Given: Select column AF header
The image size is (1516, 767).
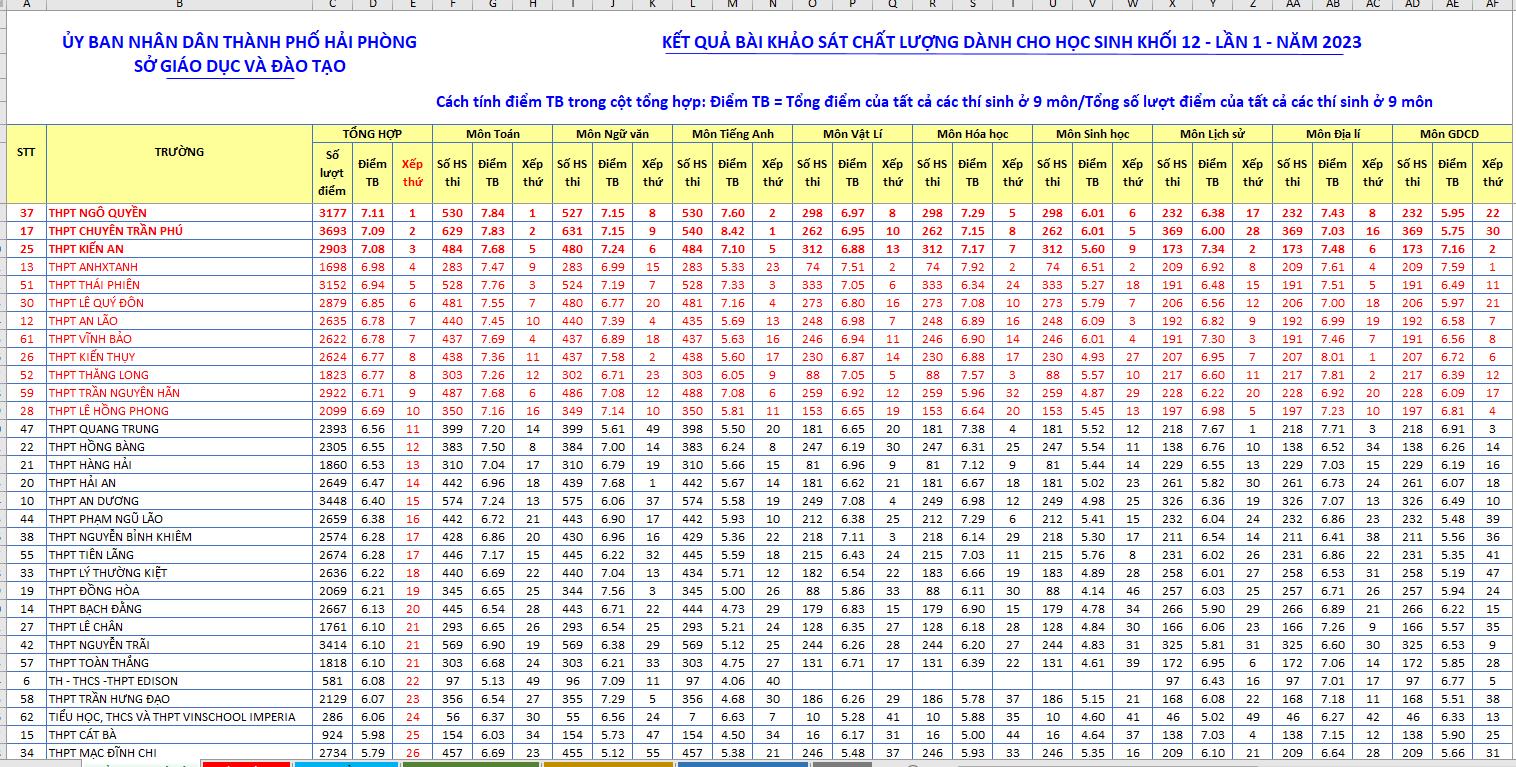Looking at the screenshot, I should coord(1492,4).
